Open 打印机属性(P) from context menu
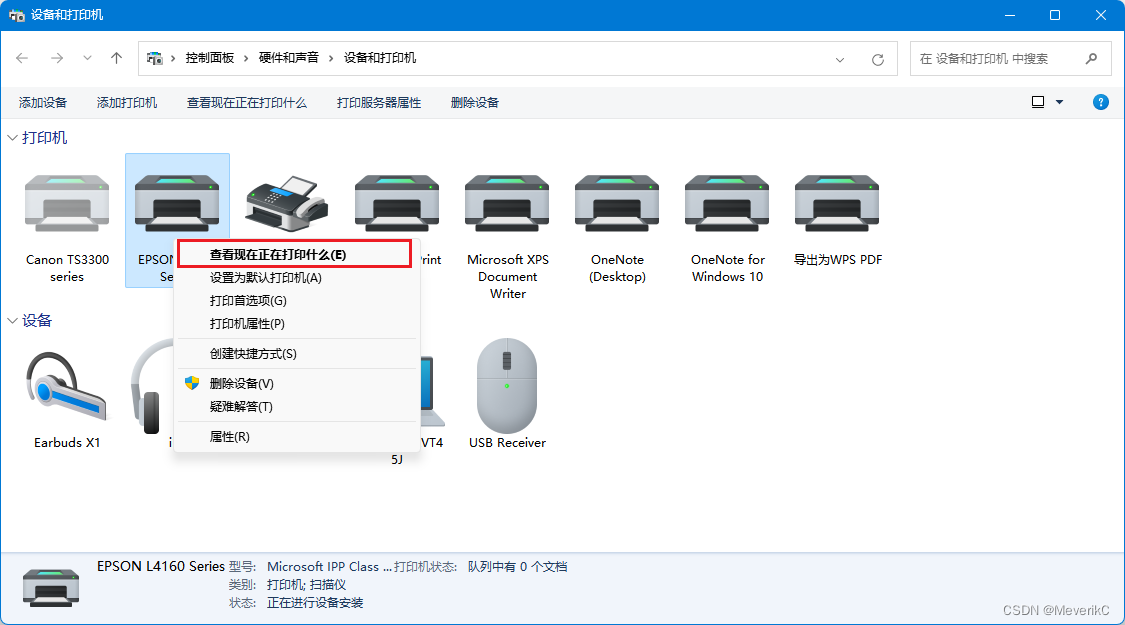Viewport: 1125px width, 625px height. pyautogui.click(x=295, y=324)
